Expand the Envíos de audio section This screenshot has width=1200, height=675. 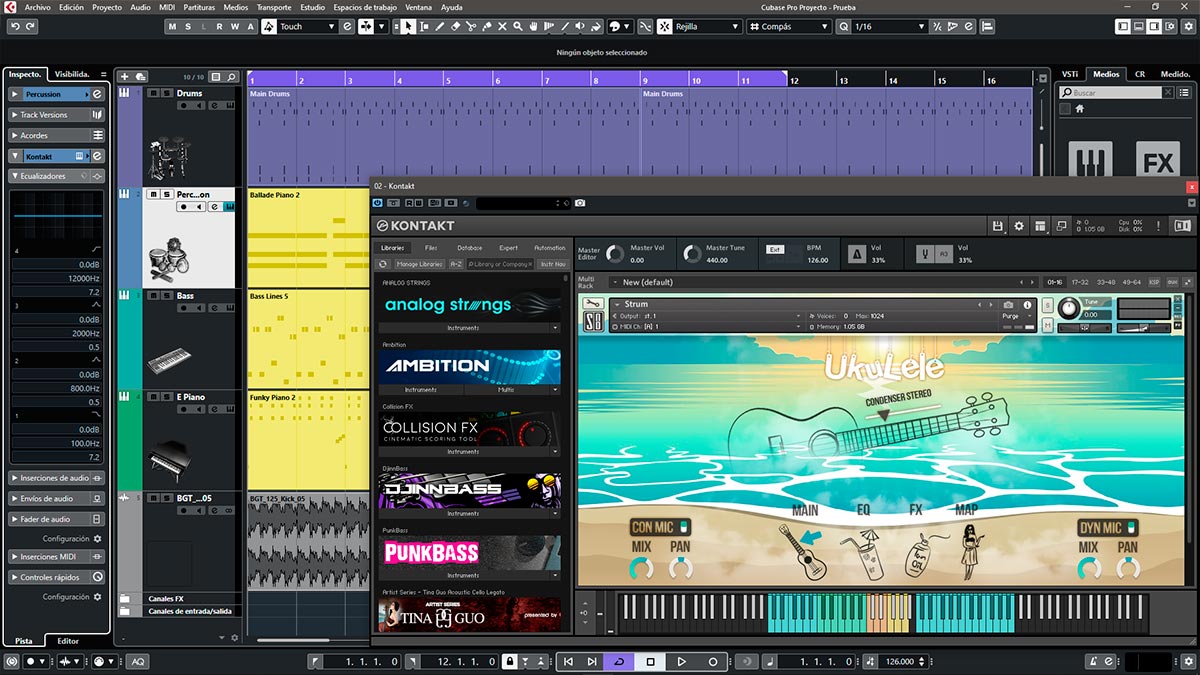(56, 498)
